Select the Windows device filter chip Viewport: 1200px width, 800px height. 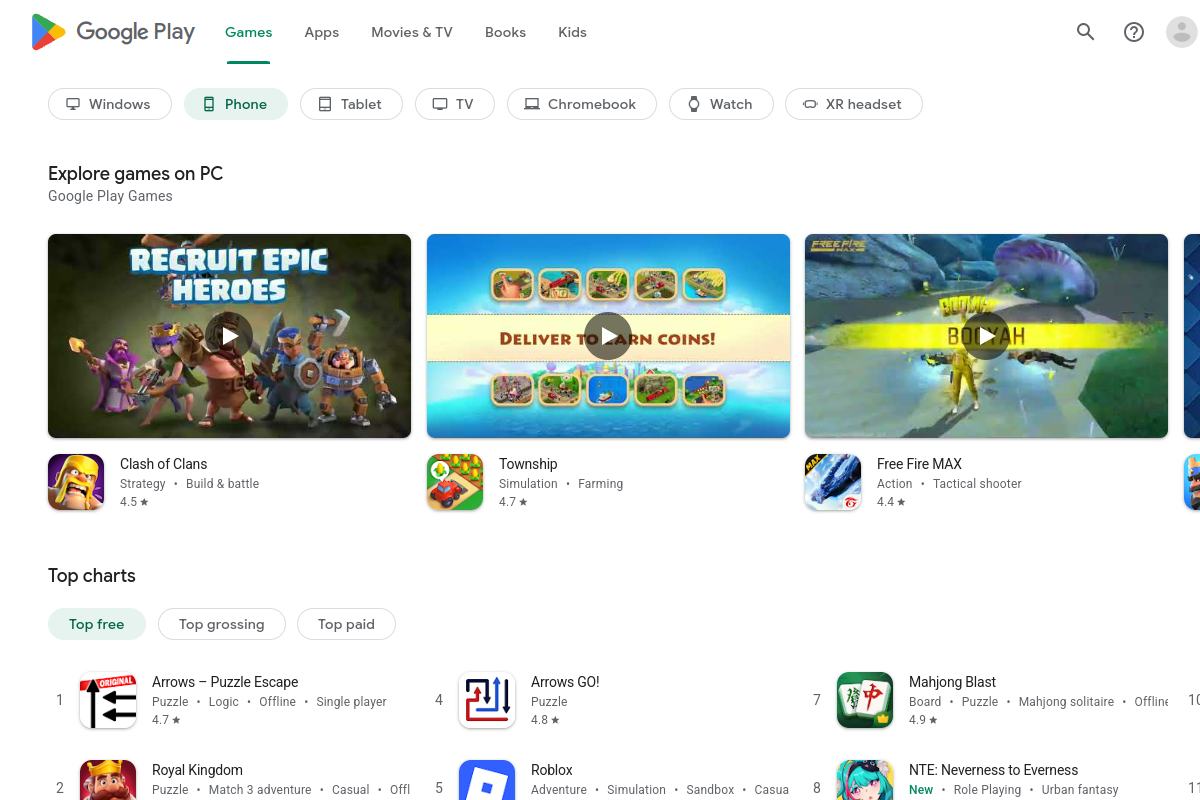tap(110, 104)
